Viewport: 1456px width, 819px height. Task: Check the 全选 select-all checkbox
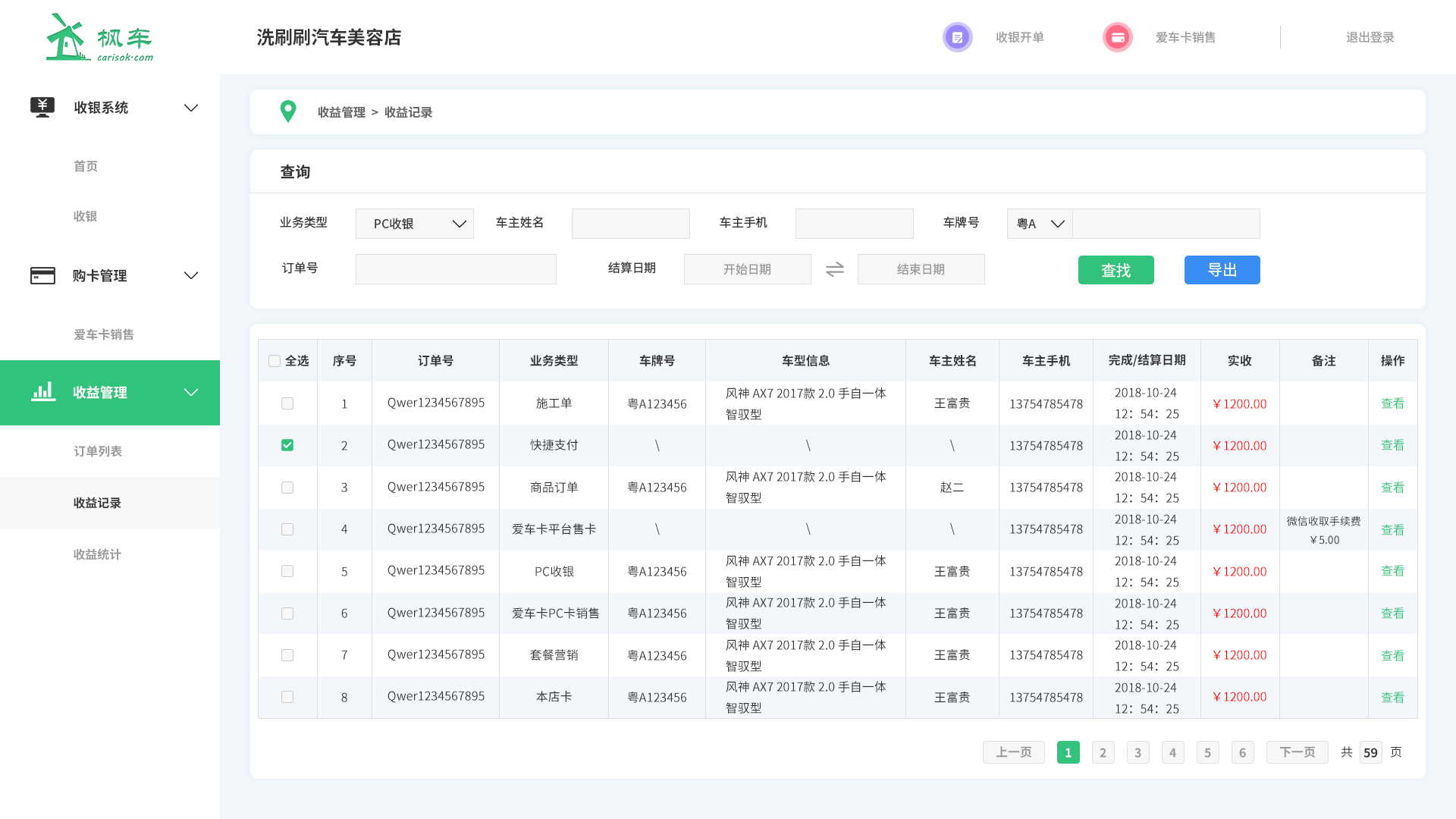pos(275,361)
